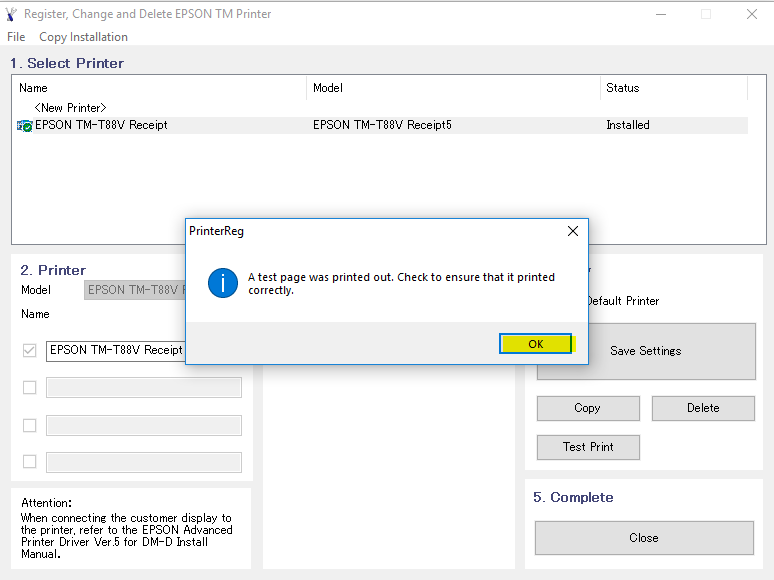
Task: Open the File menu
Action: pyautogui.click(x=16, y=37)
